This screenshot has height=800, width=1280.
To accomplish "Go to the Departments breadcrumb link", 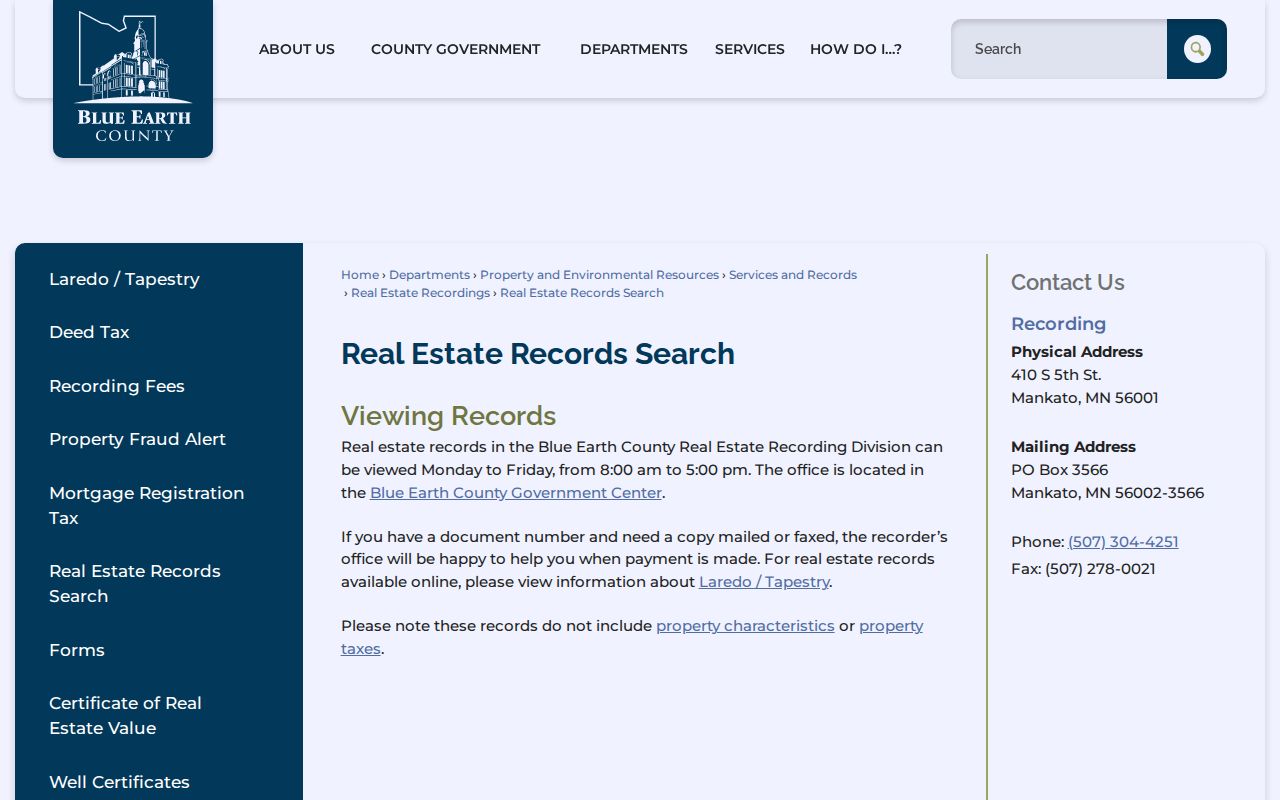I will [429, 275].
